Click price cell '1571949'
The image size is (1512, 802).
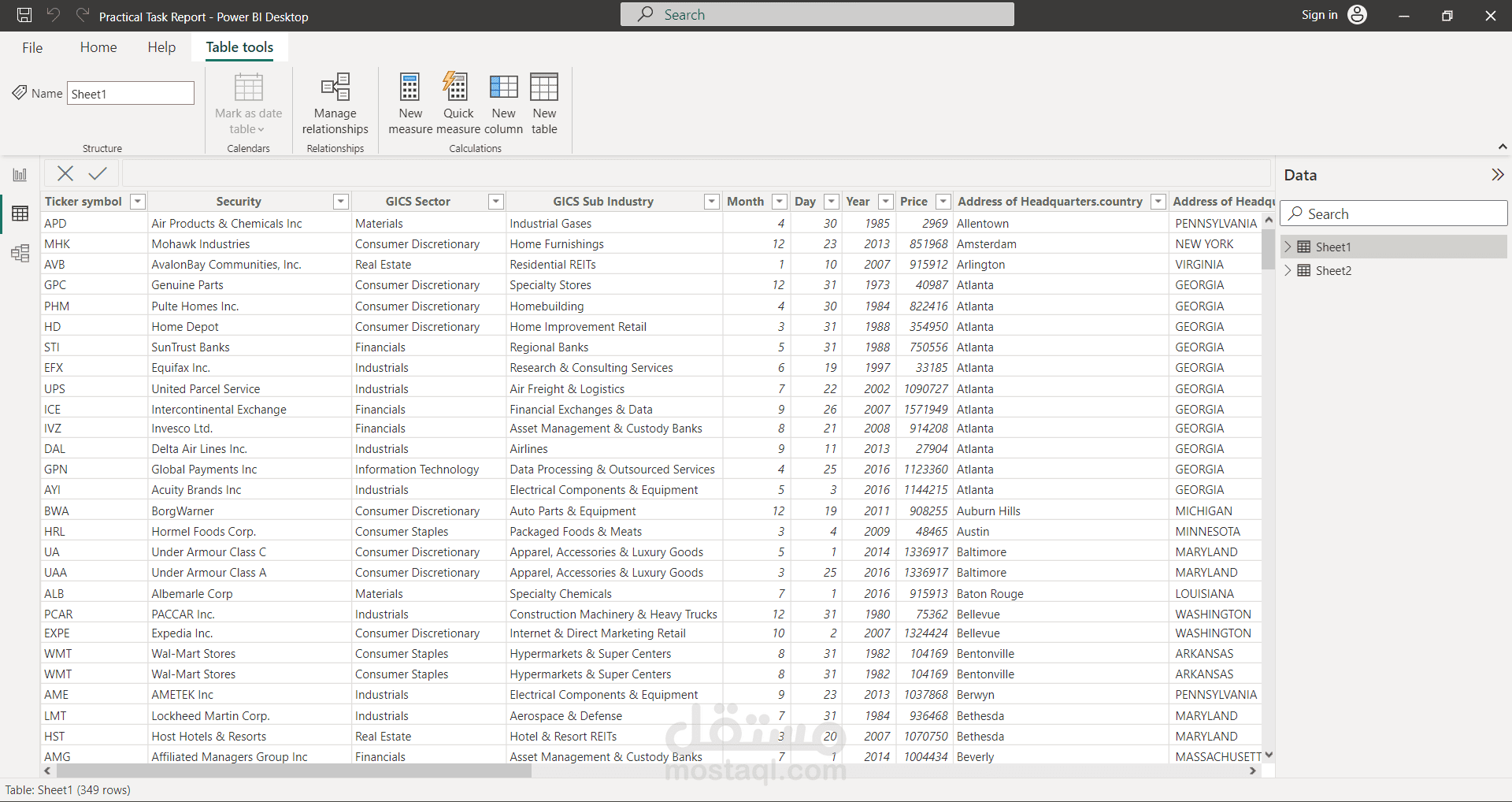[925, 410]
